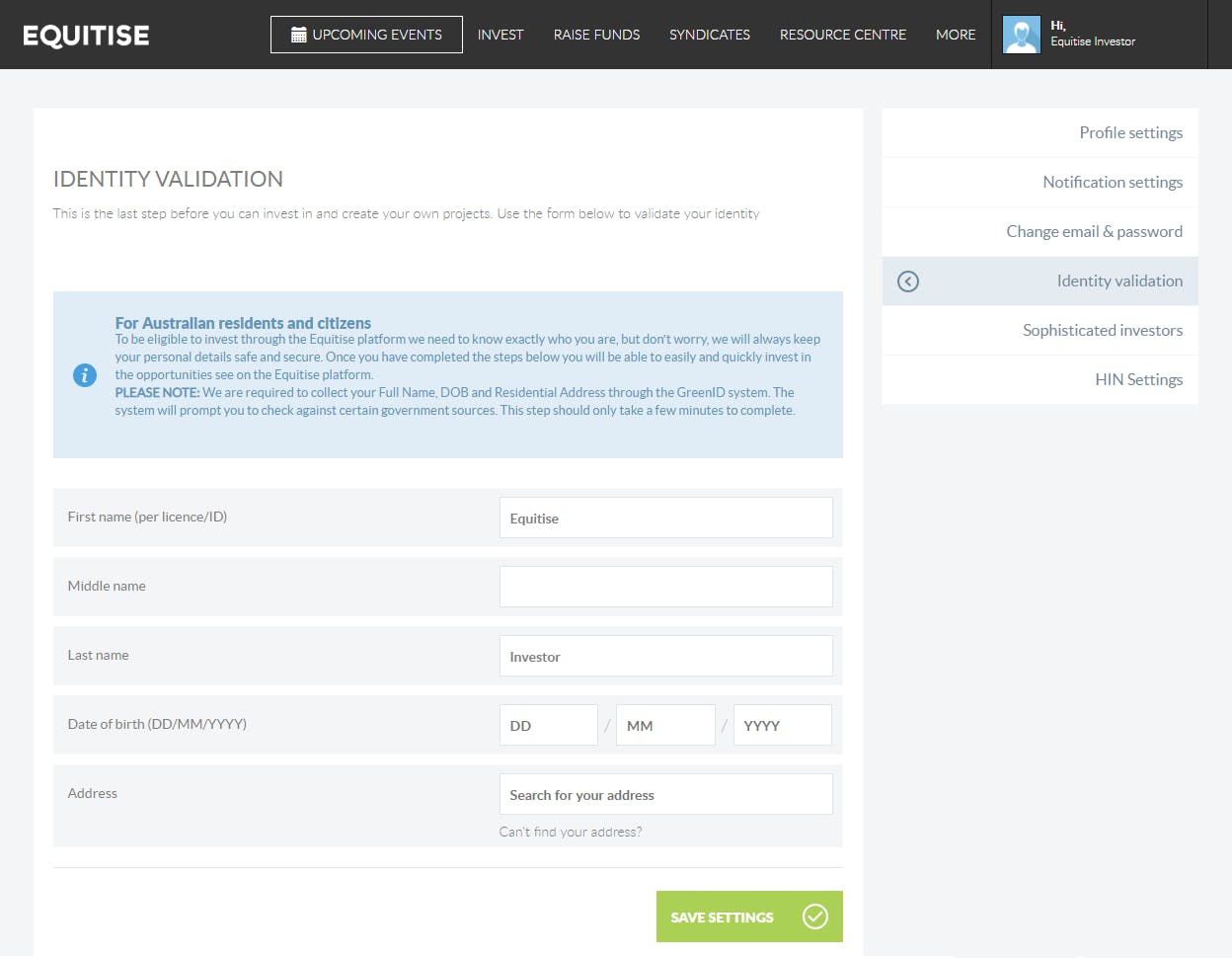Open HIN Settings
Image resolution: width=1232 pixels, height=958 pixels.
coord(1039,379)
